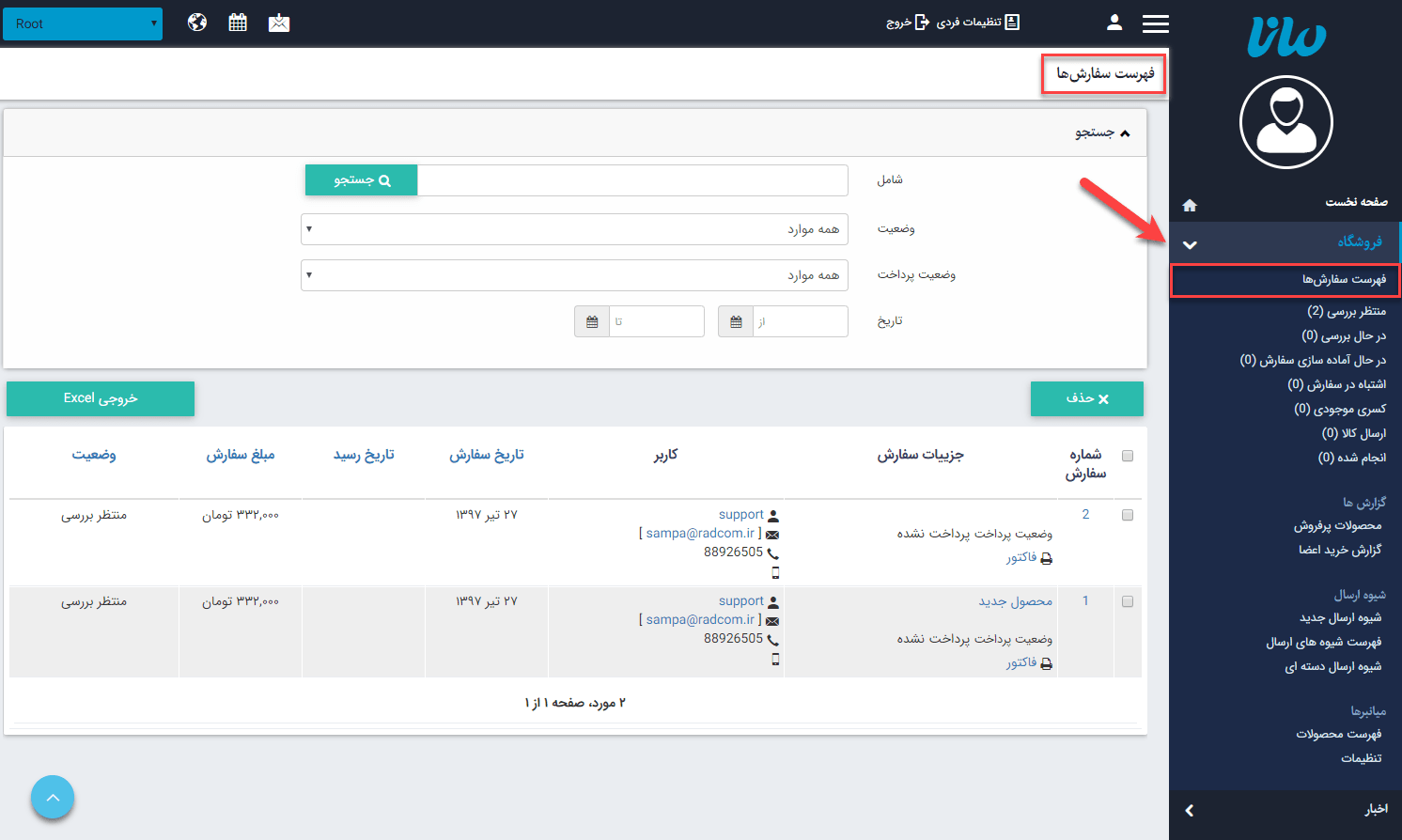This screenshot has width=1402, height=840.
Task: Click the user account icon in the header
Action: tap(1114, 22)
